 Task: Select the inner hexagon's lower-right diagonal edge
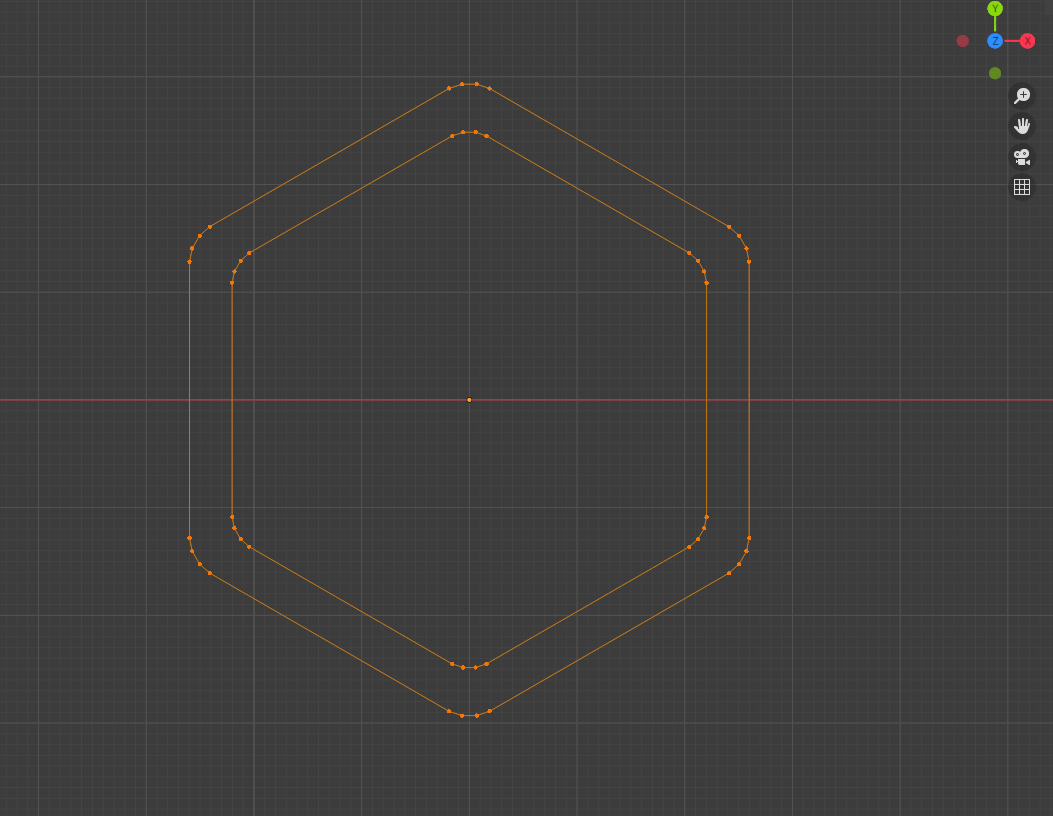pyautogui.click(x=588, y=606)
